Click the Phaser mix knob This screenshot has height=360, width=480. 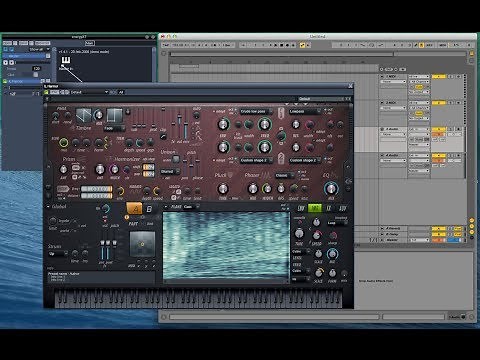pyautogui.click(x=253, y=189)
